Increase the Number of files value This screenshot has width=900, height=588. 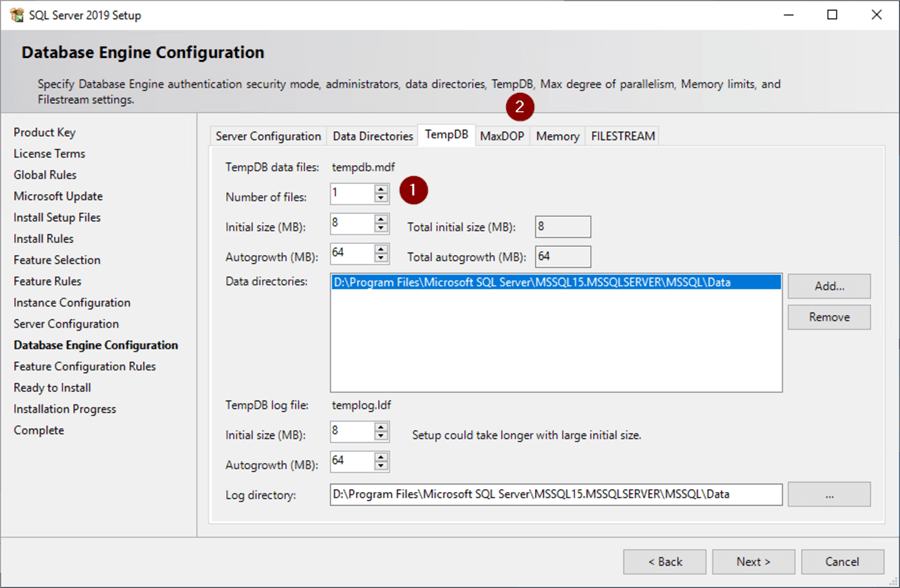pyautogui.click(x=381, y=189)
